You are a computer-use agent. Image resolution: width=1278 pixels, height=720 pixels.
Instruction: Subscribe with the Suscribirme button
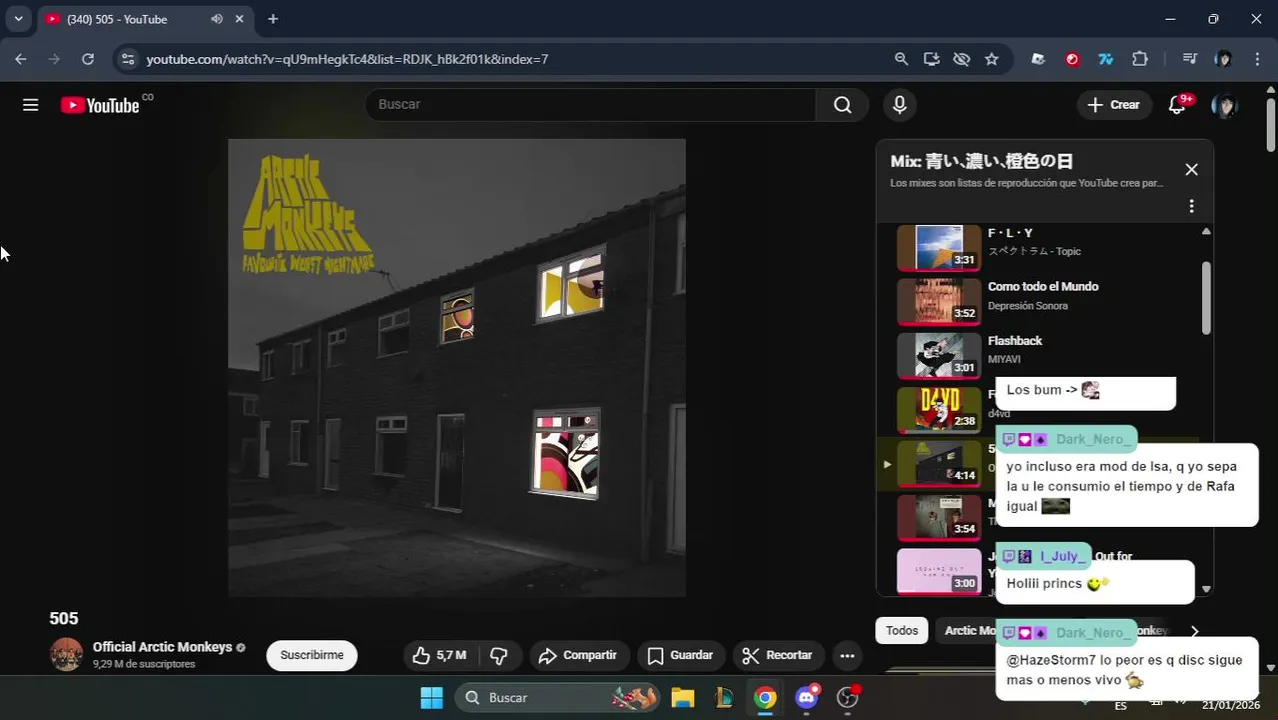[x=312, y=655]
